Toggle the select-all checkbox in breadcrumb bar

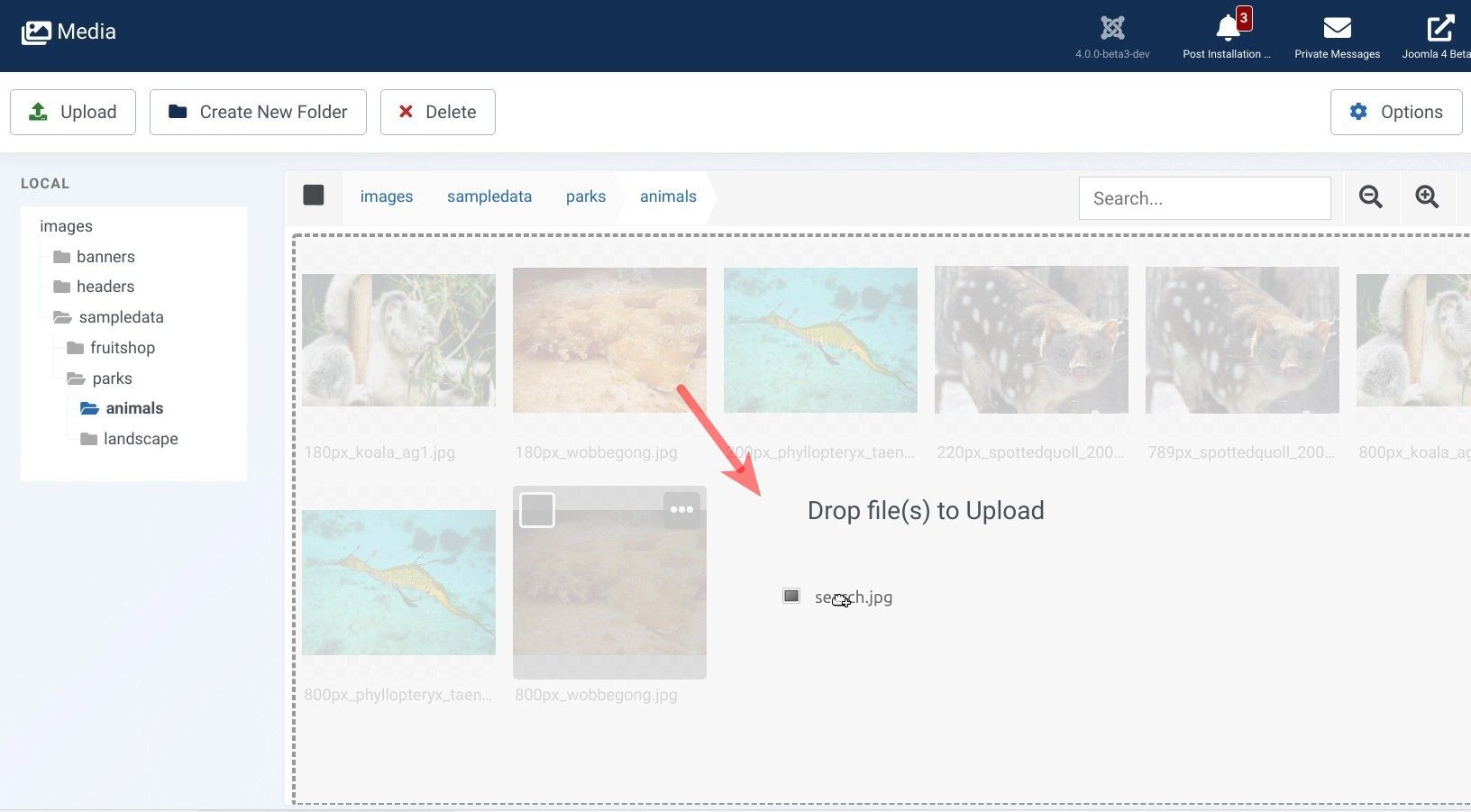pyautogui.click(x=314, y=196)
